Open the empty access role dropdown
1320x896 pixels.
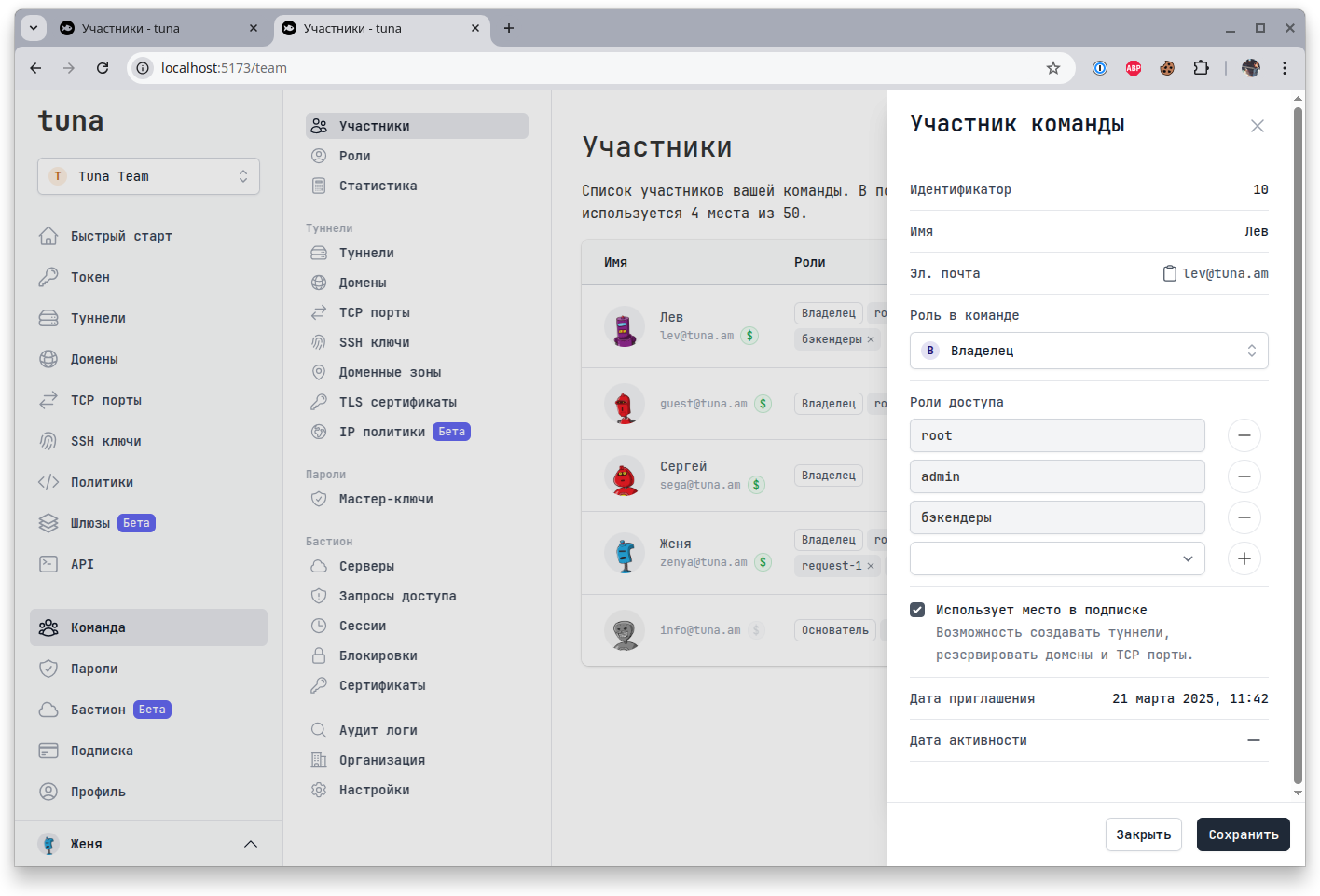(x=1056, y=558)
